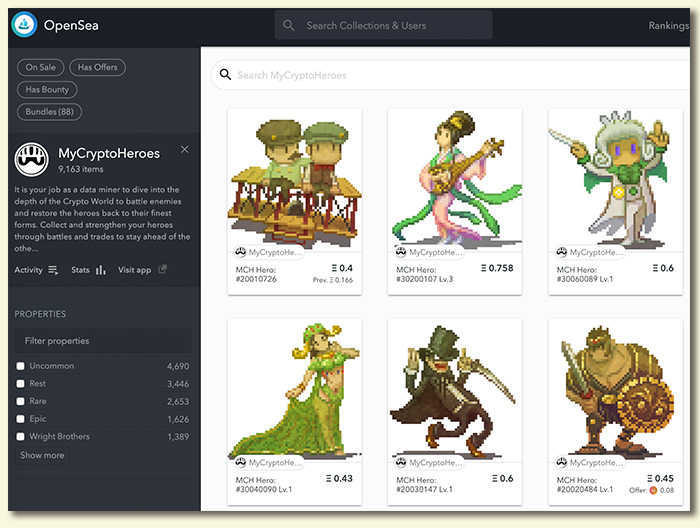This screenshot has width=700, height=528.
Task: Click the MyCryptoHeroes collection avatar icon
Action: tap(31, 159)
